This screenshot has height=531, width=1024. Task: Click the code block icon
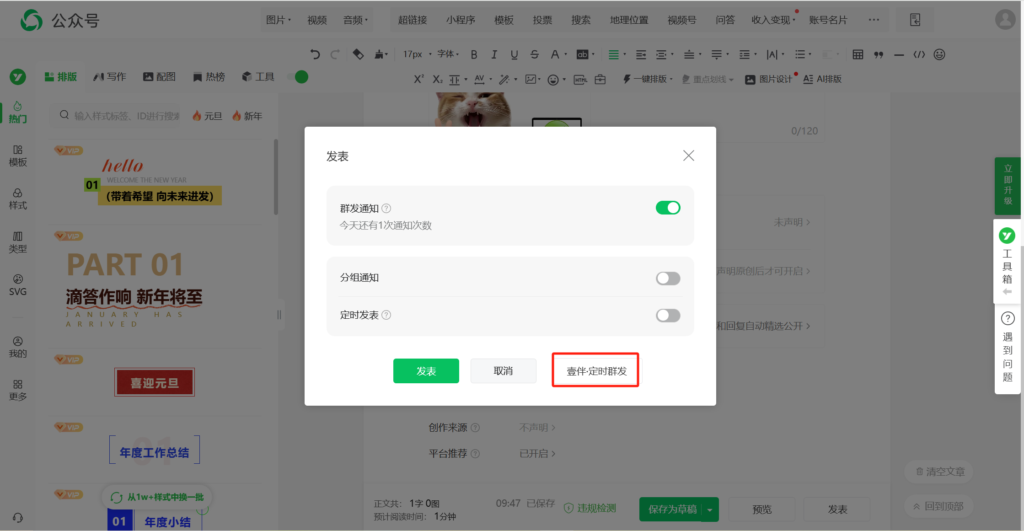pos(919,55)
